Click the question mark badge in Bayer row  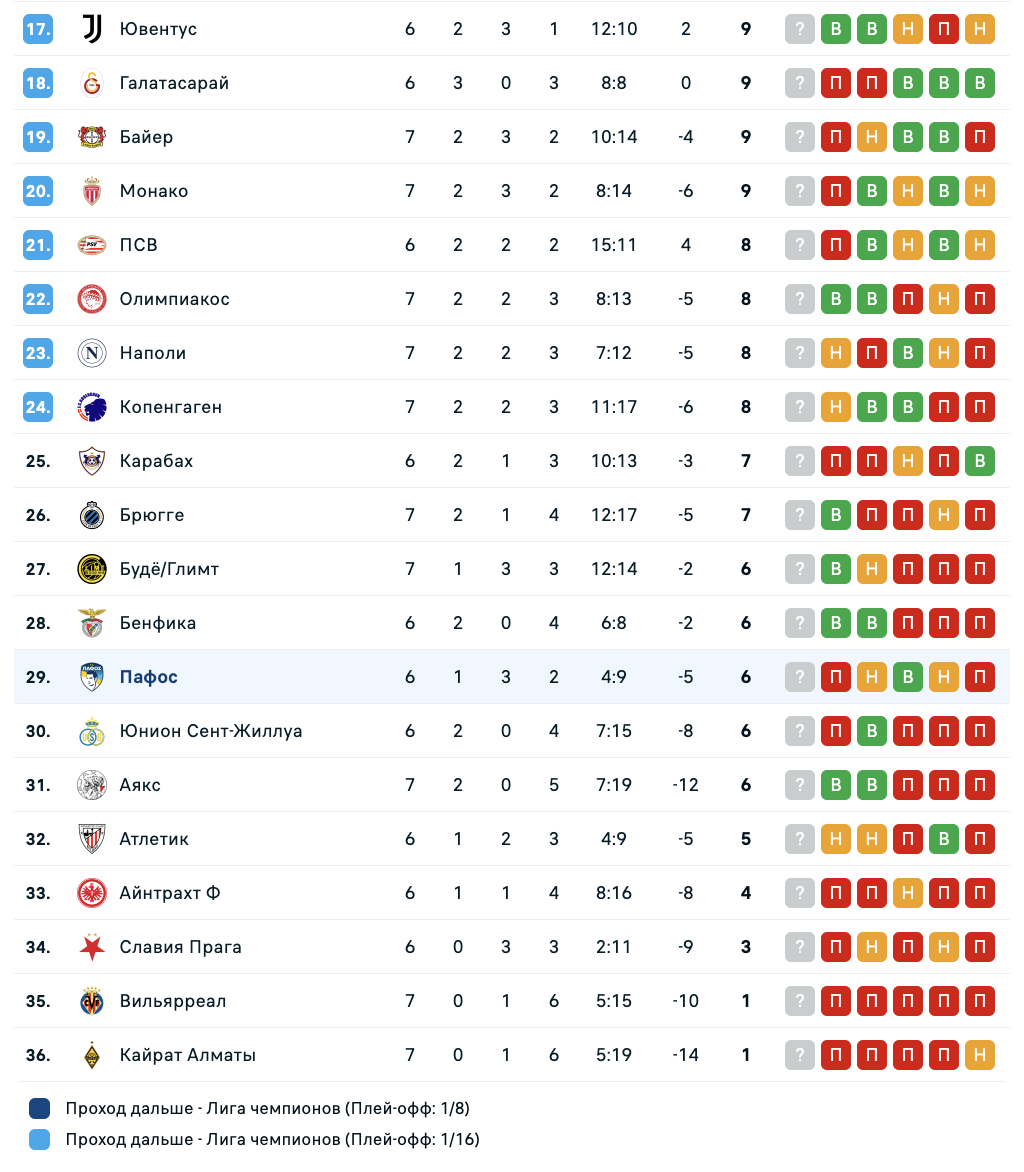tap(800, 137)
